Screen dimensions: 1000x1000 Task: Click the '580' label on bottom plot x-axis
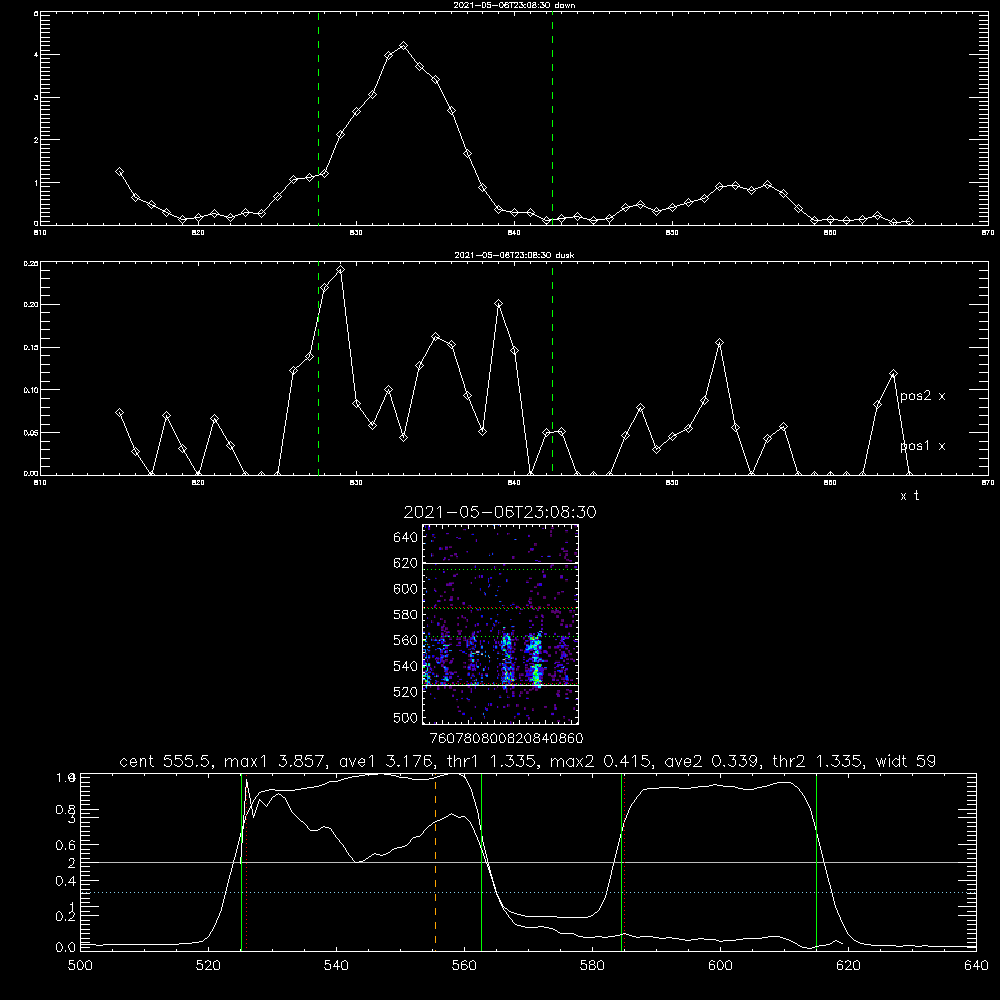coord(592,966)
